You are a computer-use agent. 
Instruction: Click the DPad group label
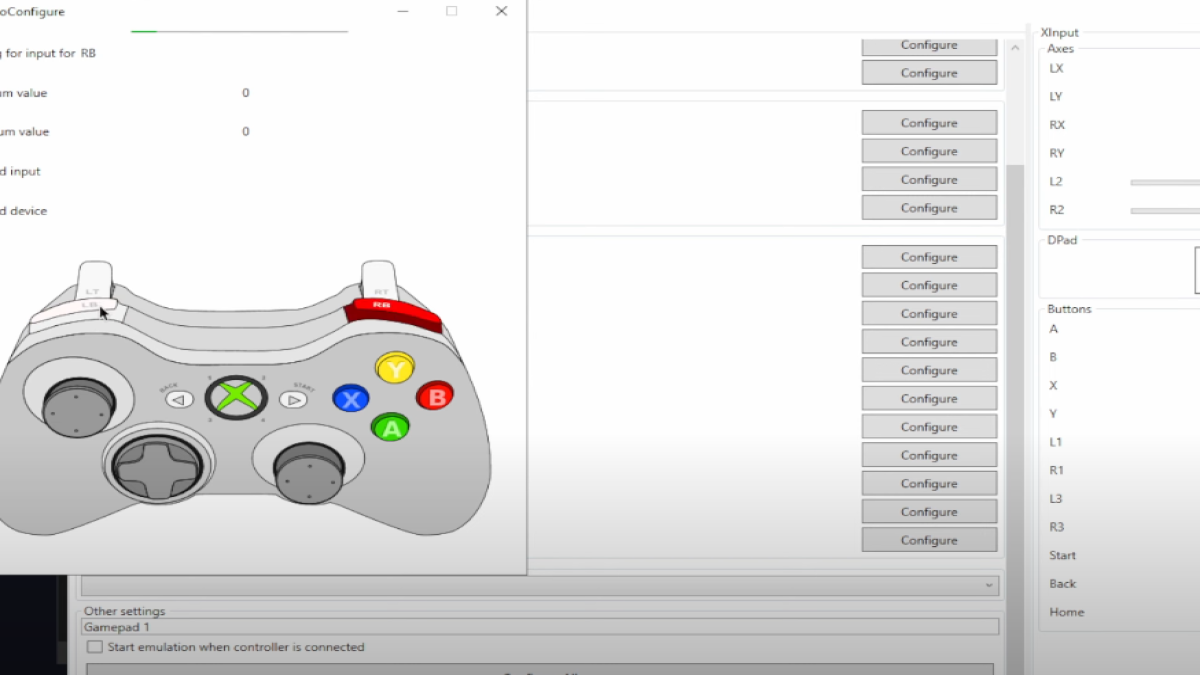(x=1063, y=240)
